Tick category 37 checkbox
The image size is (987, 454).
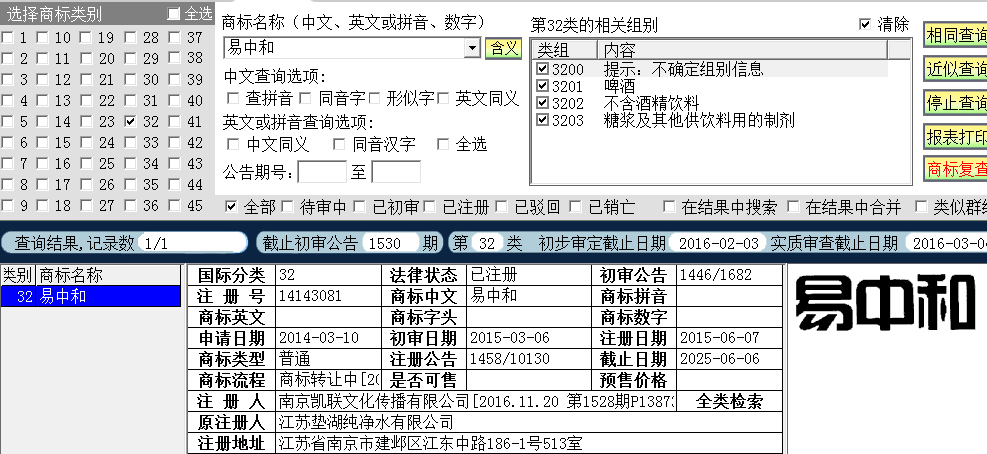pos(174,38)
